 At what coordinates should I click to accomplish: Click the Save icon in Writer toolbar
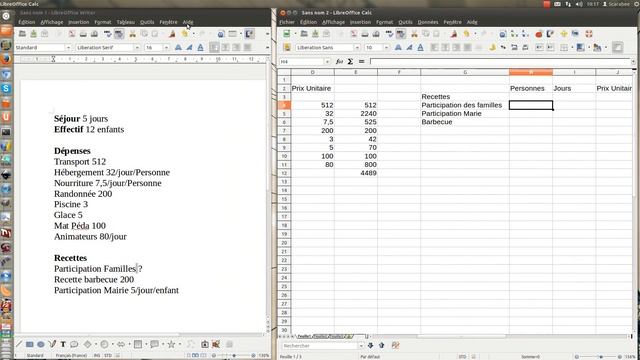coord(33,34)
